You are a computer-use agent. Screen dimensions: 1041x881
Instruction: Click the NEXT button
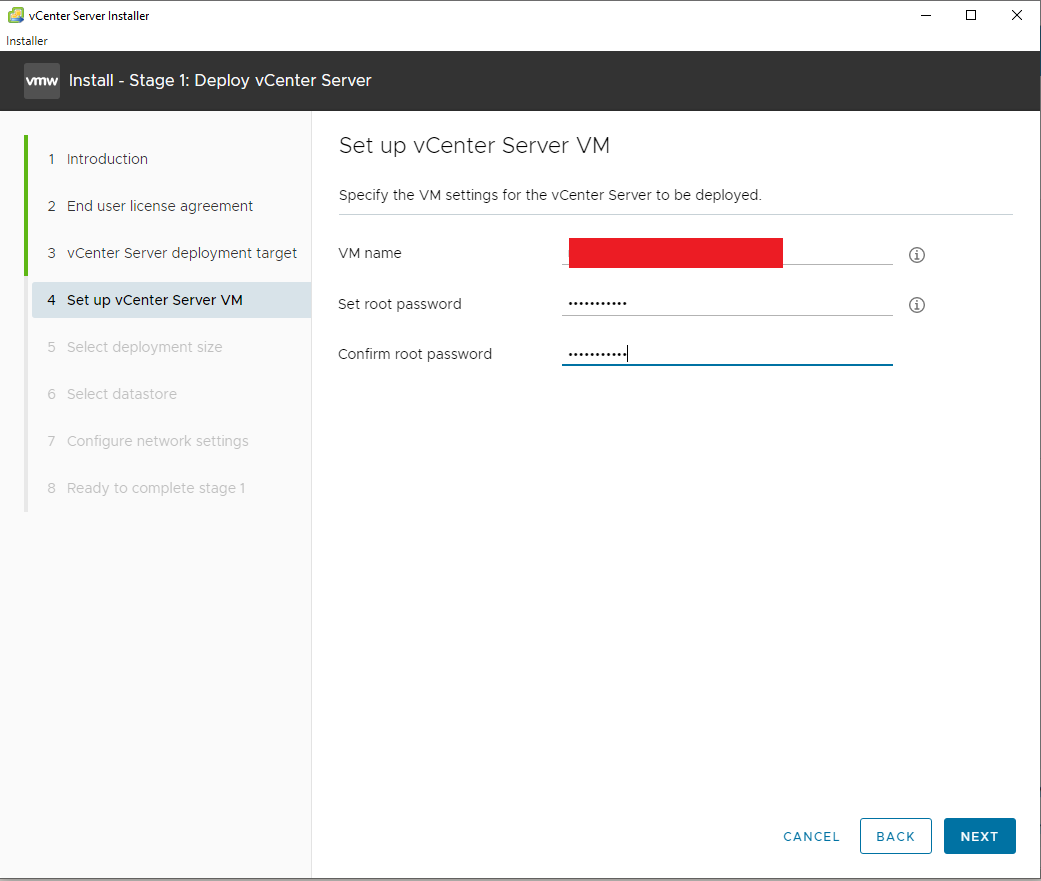click(979, 837)
